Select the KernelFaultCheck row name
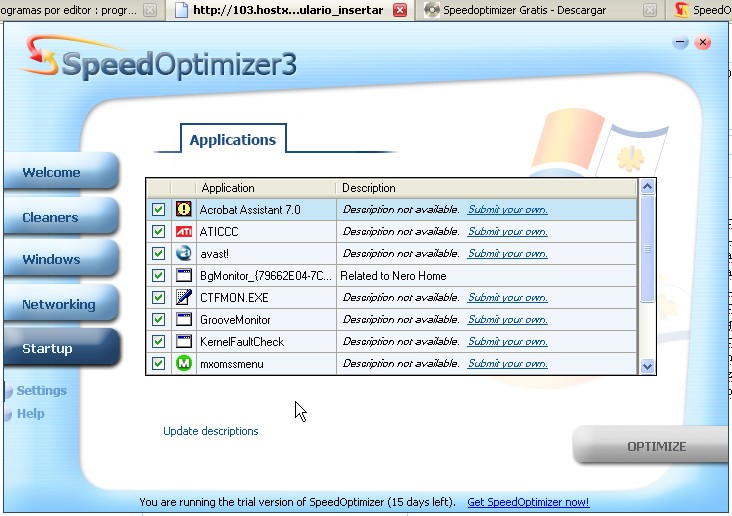732x516 pixels. pos(242,342)
